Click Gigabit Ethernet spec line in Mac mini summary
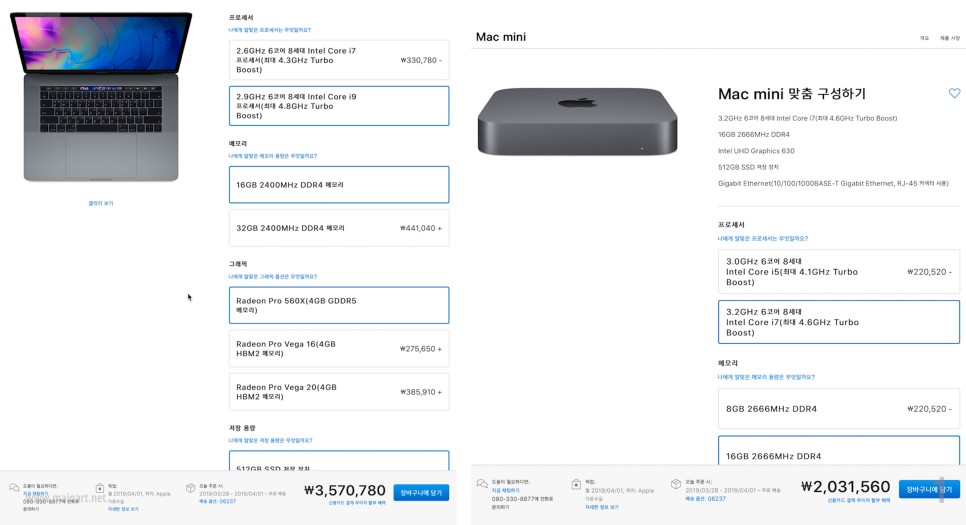 tap(833, 184)
